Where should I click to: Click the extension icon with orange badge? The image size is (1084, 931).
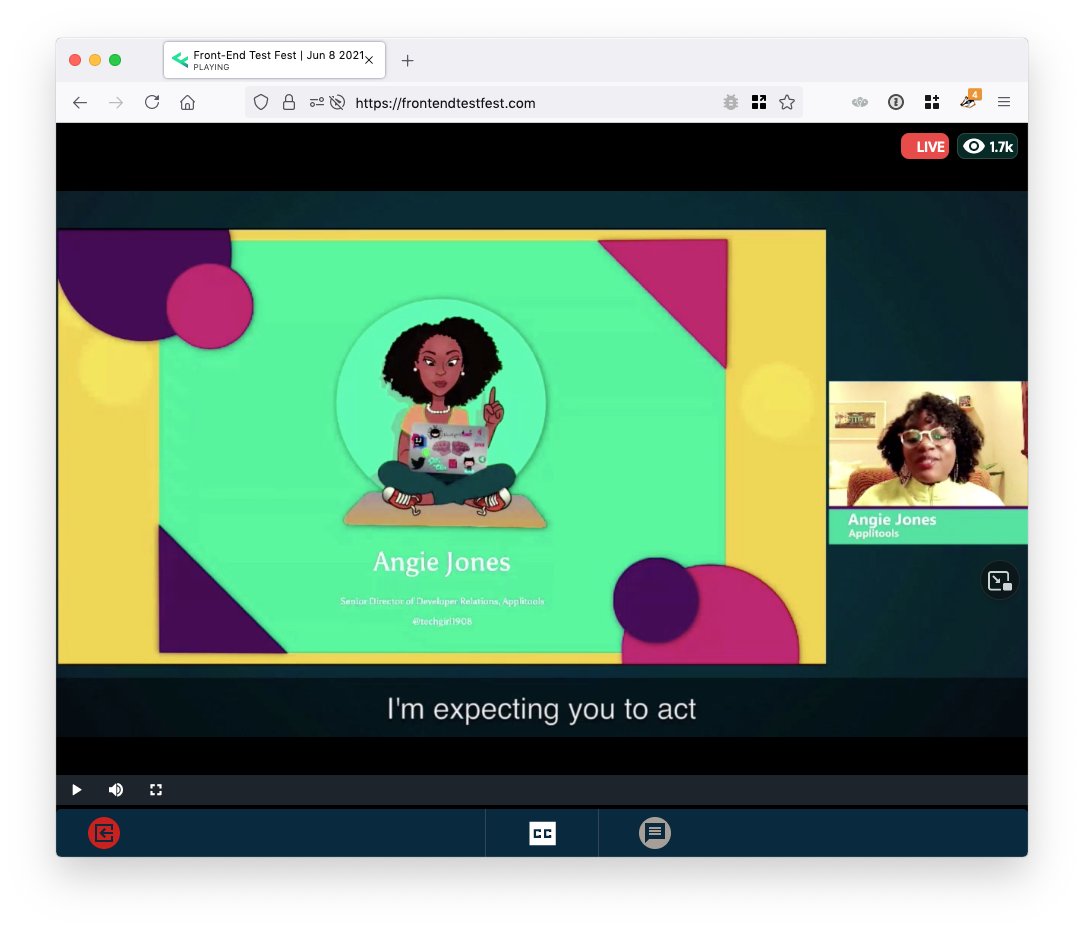[970, 100]
